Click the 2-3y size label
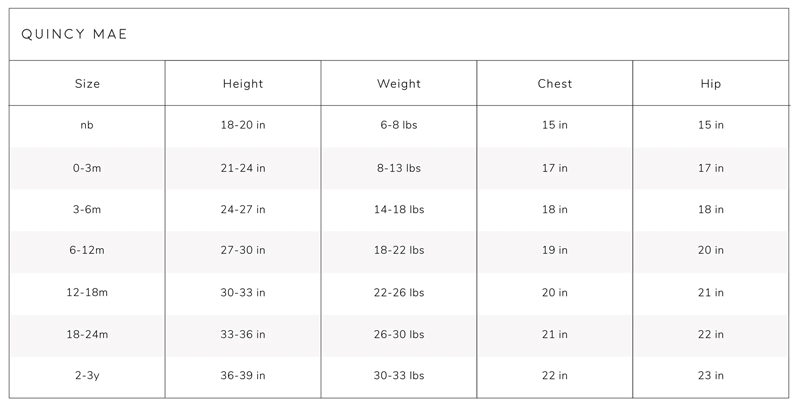The width and height of the screenshot is (800, 408). pos(87,376)
